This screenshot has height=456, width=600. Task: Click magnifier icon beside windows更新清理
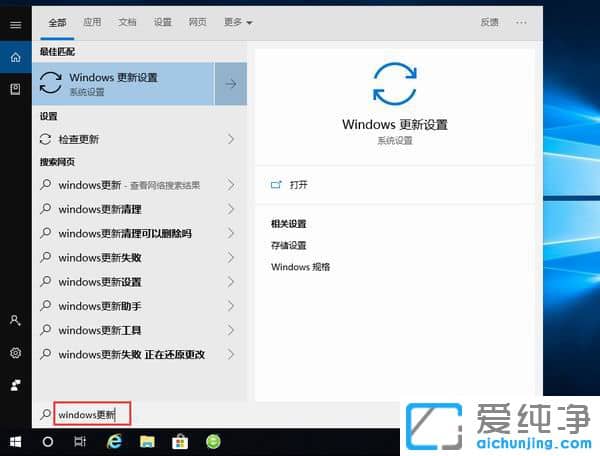point(46,209)
